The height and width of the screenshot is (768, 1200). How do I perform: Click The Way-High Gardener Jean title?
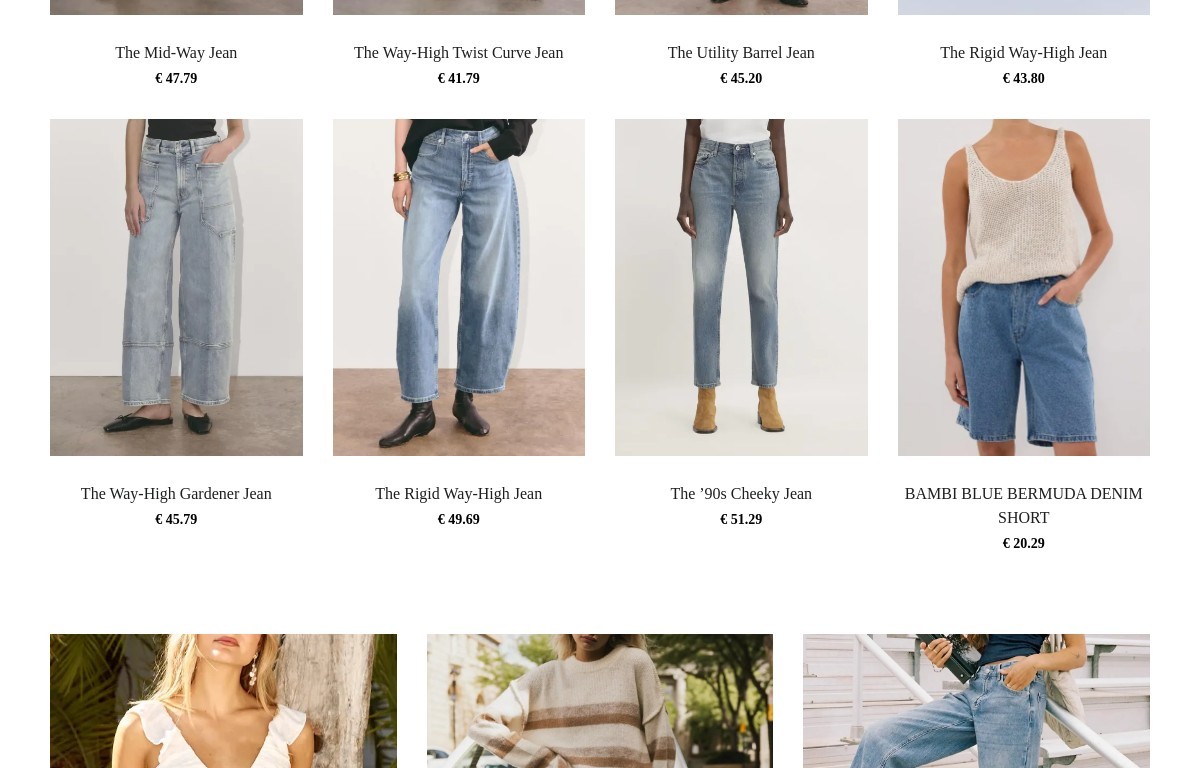176,494
